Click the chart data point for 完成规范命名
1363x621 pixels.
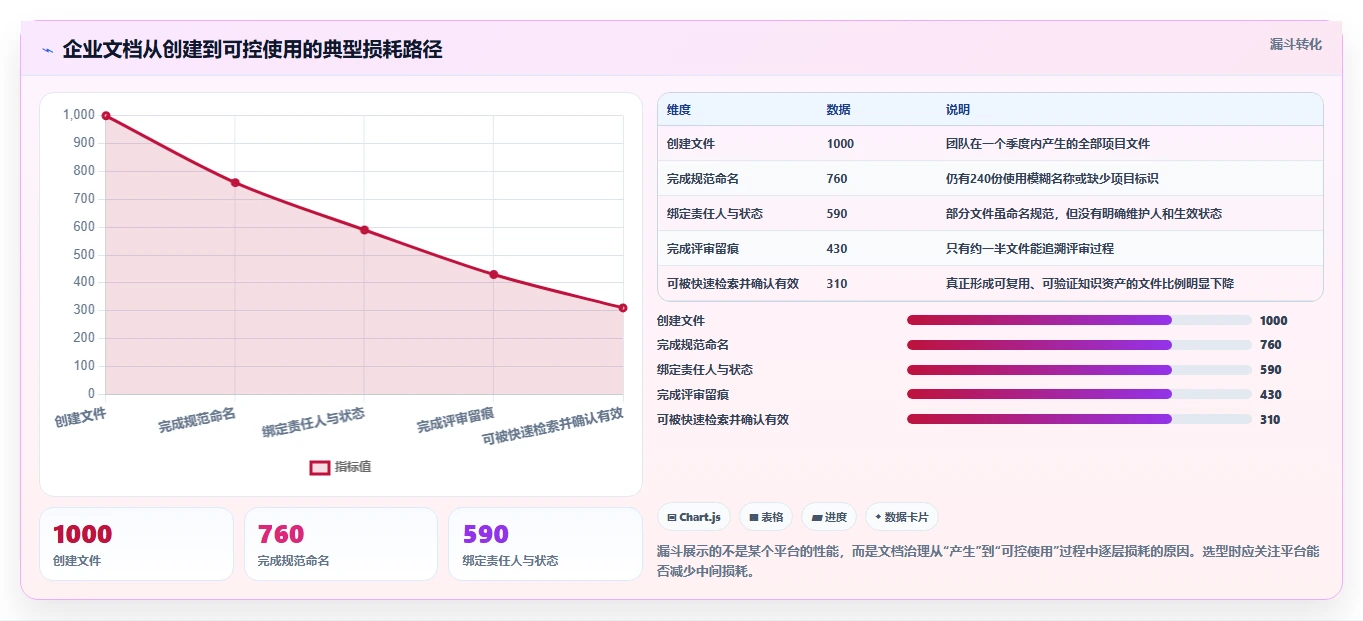tap(235, 183)
